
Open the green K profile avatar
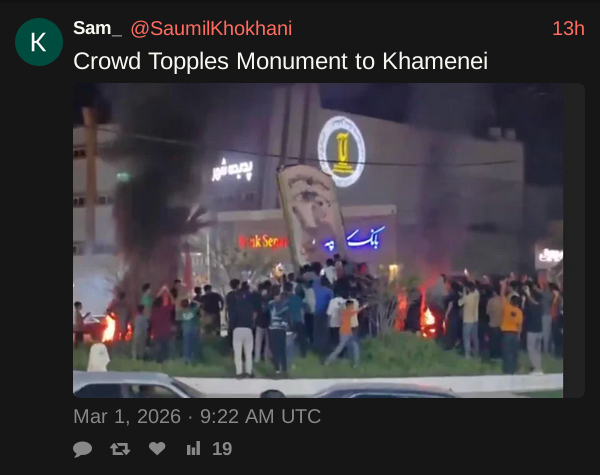[39, 42]
